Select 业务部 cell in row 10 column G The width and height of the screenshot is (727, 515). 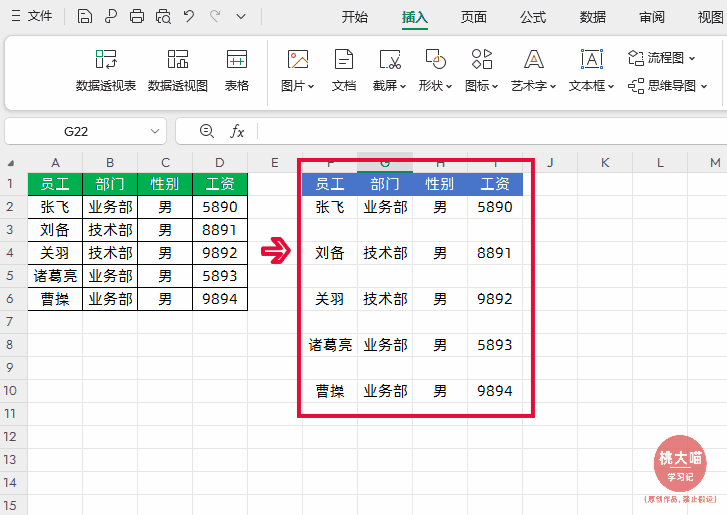385,391
